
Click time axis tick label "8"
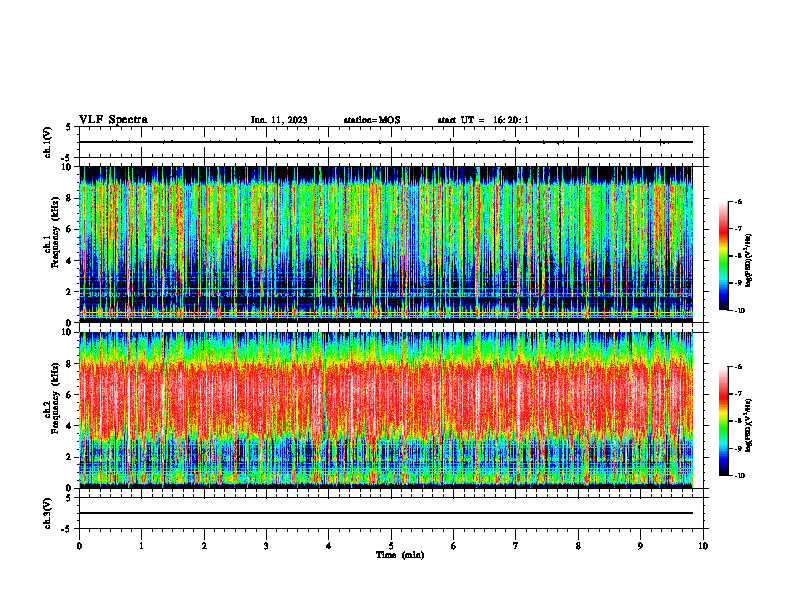578,546
